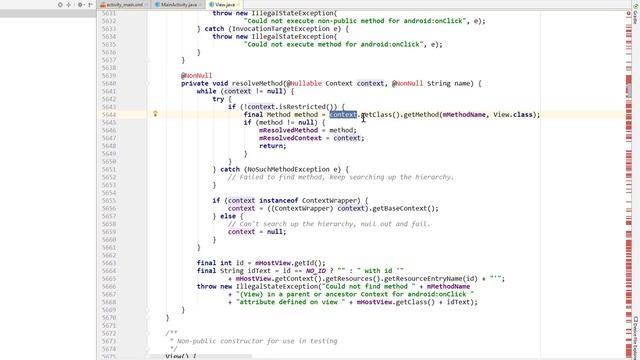Viewport: 640px width, 360px height.
Task: Close the View.java tab
Action: [x=239, y=5]
